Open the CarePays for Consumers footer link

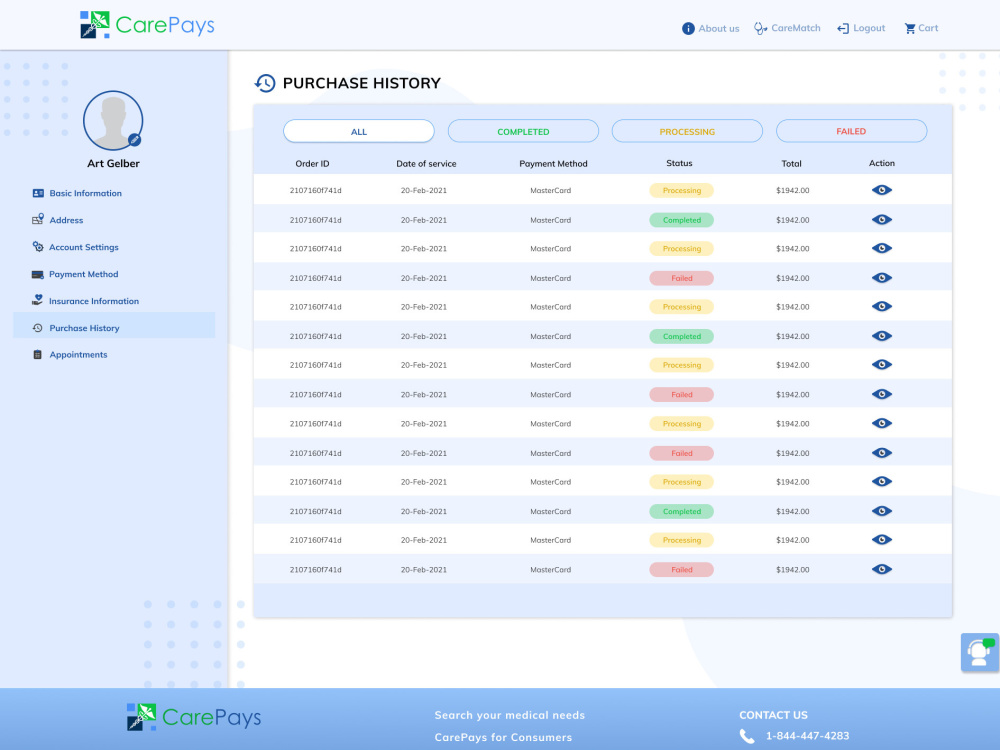(503, 737)
